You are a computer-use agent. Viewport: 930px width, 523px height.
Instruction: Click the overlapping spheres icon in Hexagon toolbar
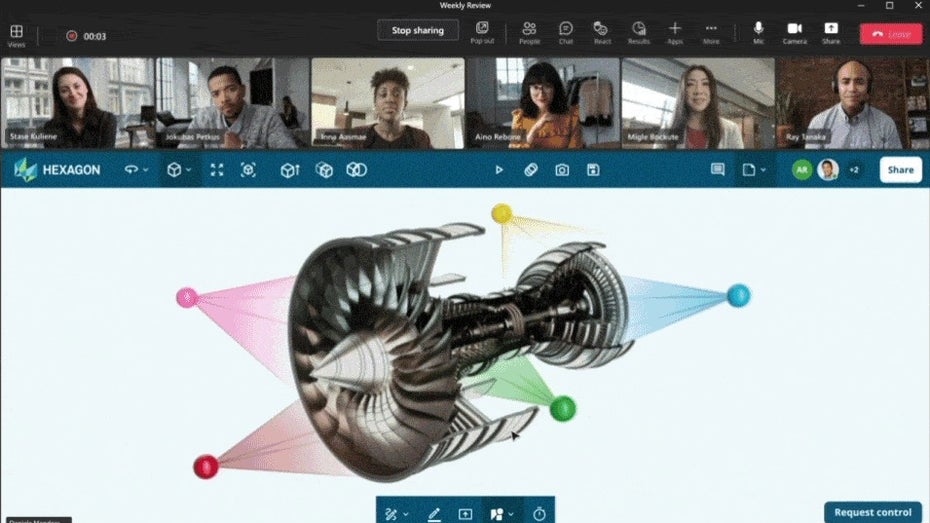point(357,170)
